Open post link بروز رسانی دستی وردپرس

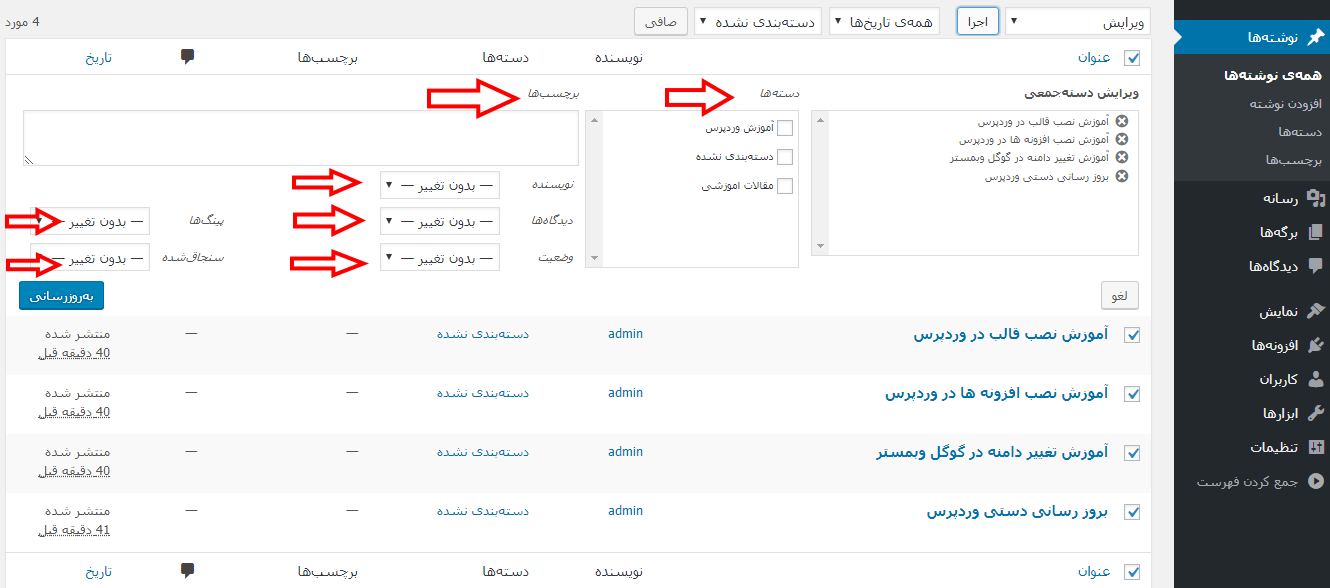click(x=1017, y=511)
